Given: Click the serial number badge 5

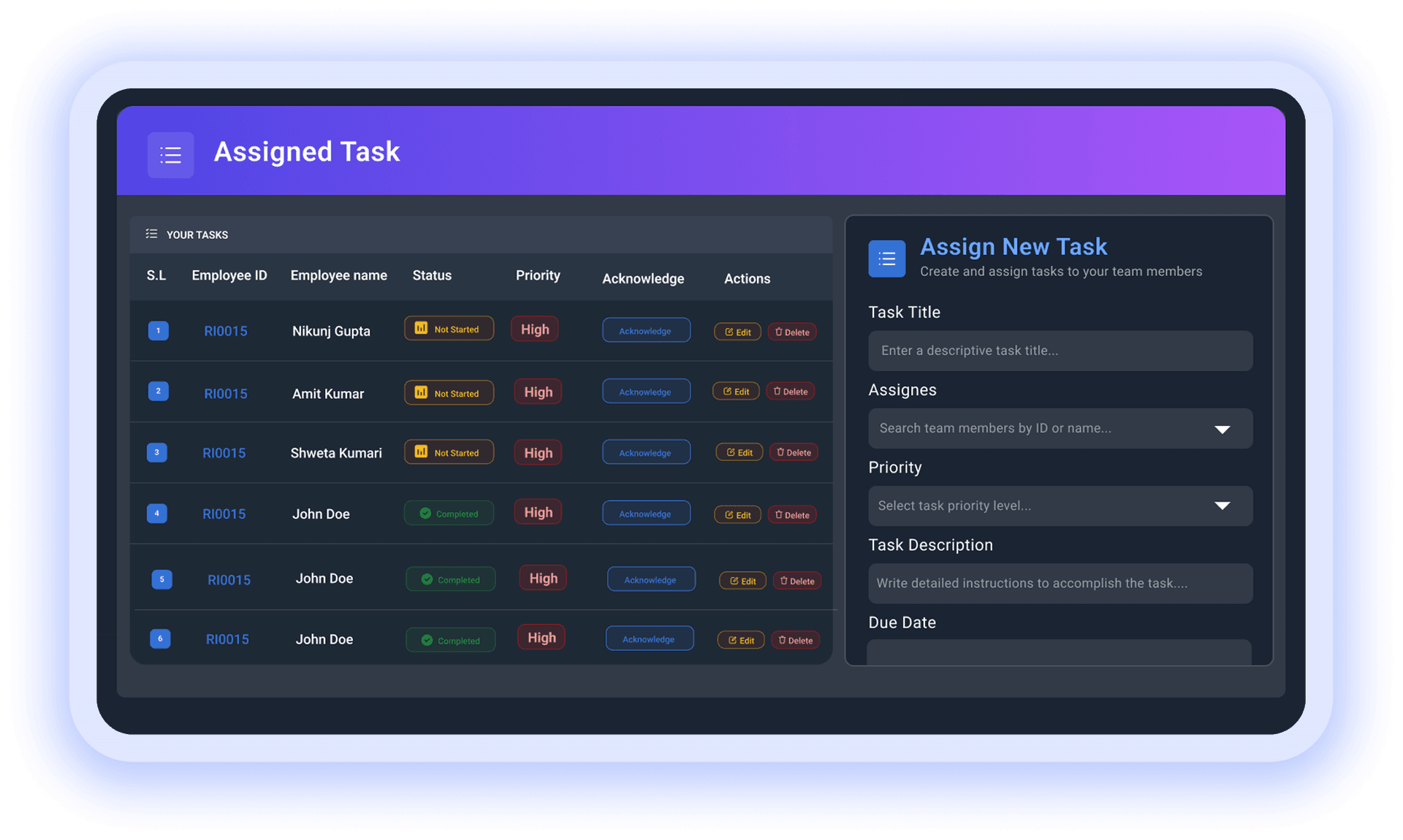Looking at the screenshot, I should [x=161, y=579].
